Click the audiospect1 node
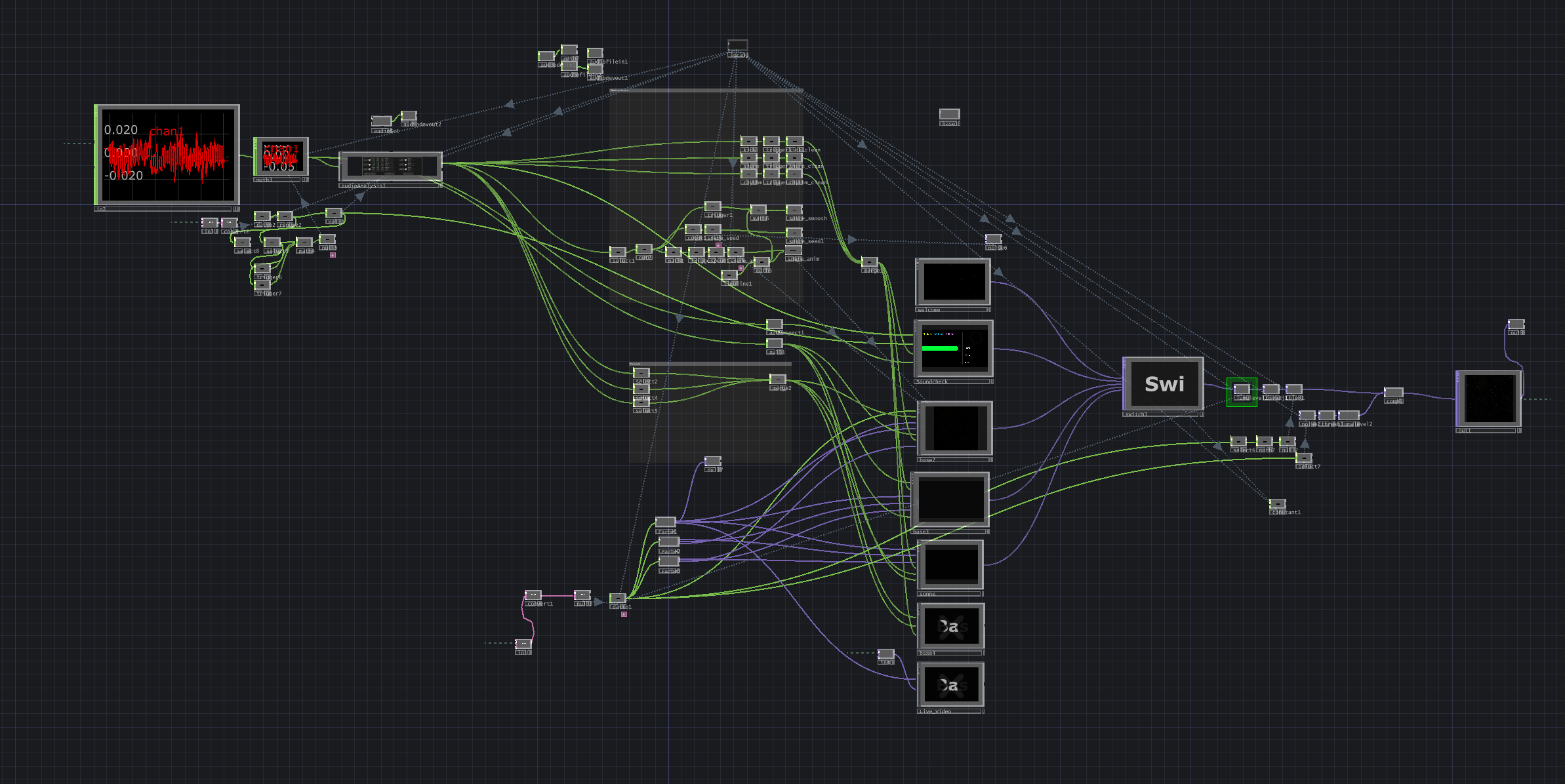Viewport: 1565px width, 784px height. point(775,324)
